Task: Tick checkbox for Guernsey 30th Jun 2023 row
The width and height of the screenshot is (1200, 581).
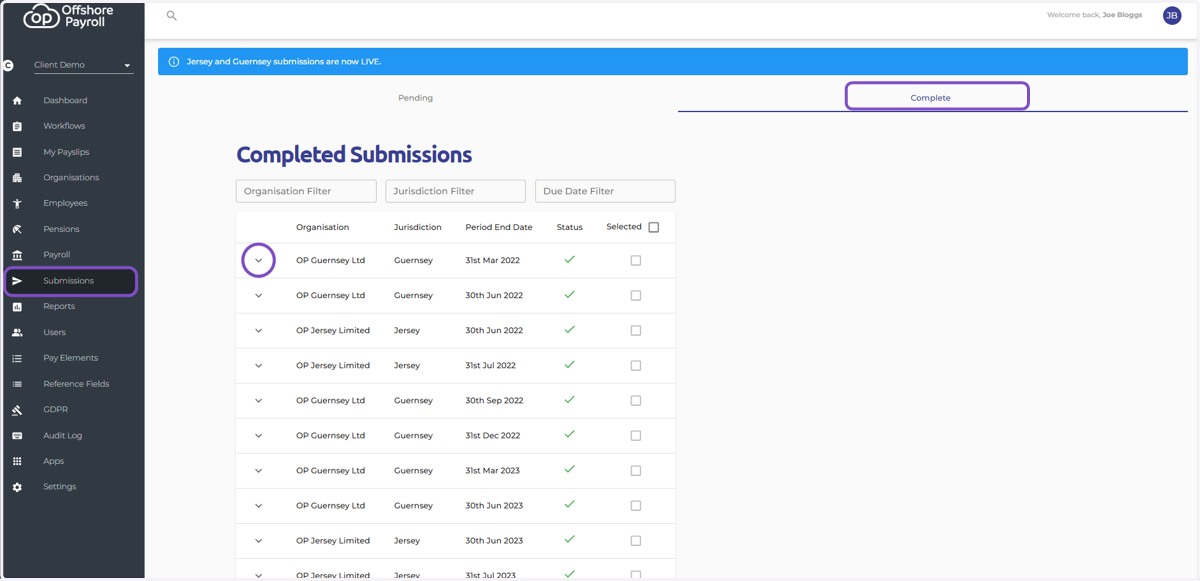Action: pyautogui.click(x=635, y=506)
